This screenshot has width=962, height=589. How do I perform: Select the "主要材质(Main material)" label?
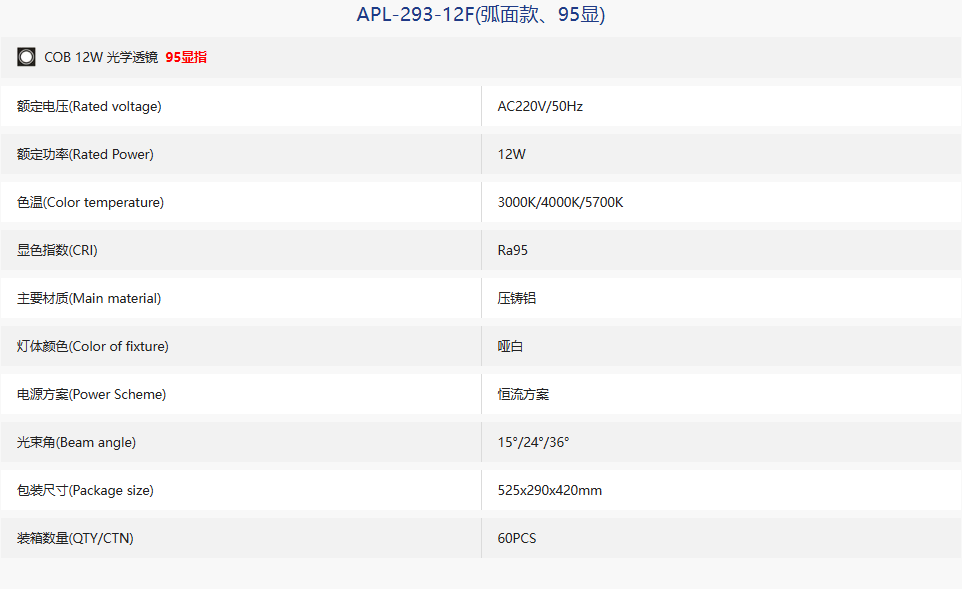(x=89, y=298)
